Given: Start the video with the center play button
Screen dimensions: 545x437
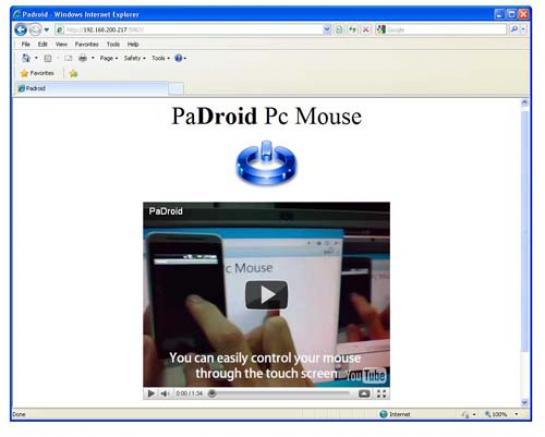Looking at the screenshot, I should [x=267, y=295].
